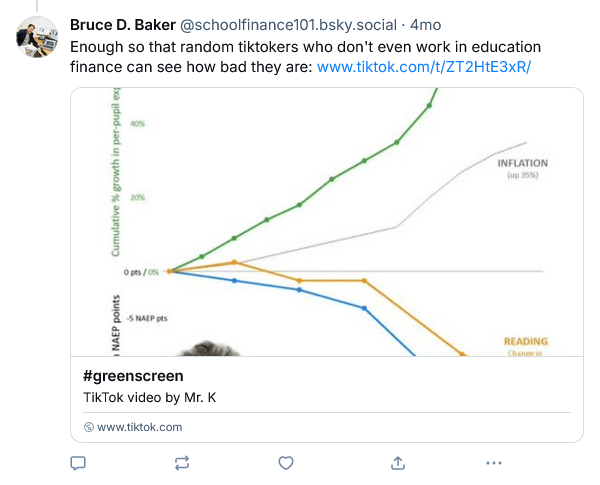Click the chart preview thumbnail image
The height and width of the screenshot is (485, 600).
click(326, 222)
